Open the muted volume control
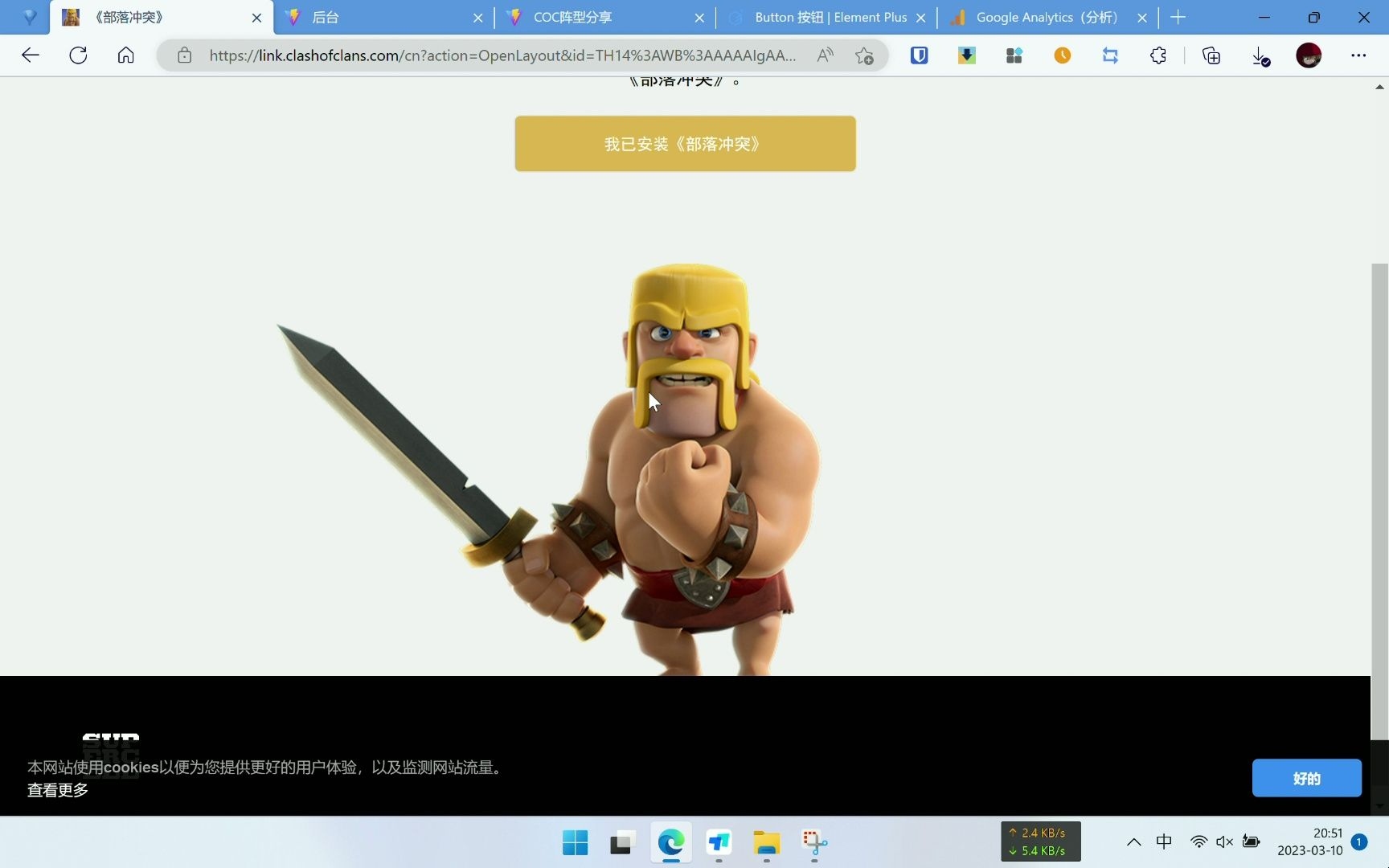 click(1224, 841)
